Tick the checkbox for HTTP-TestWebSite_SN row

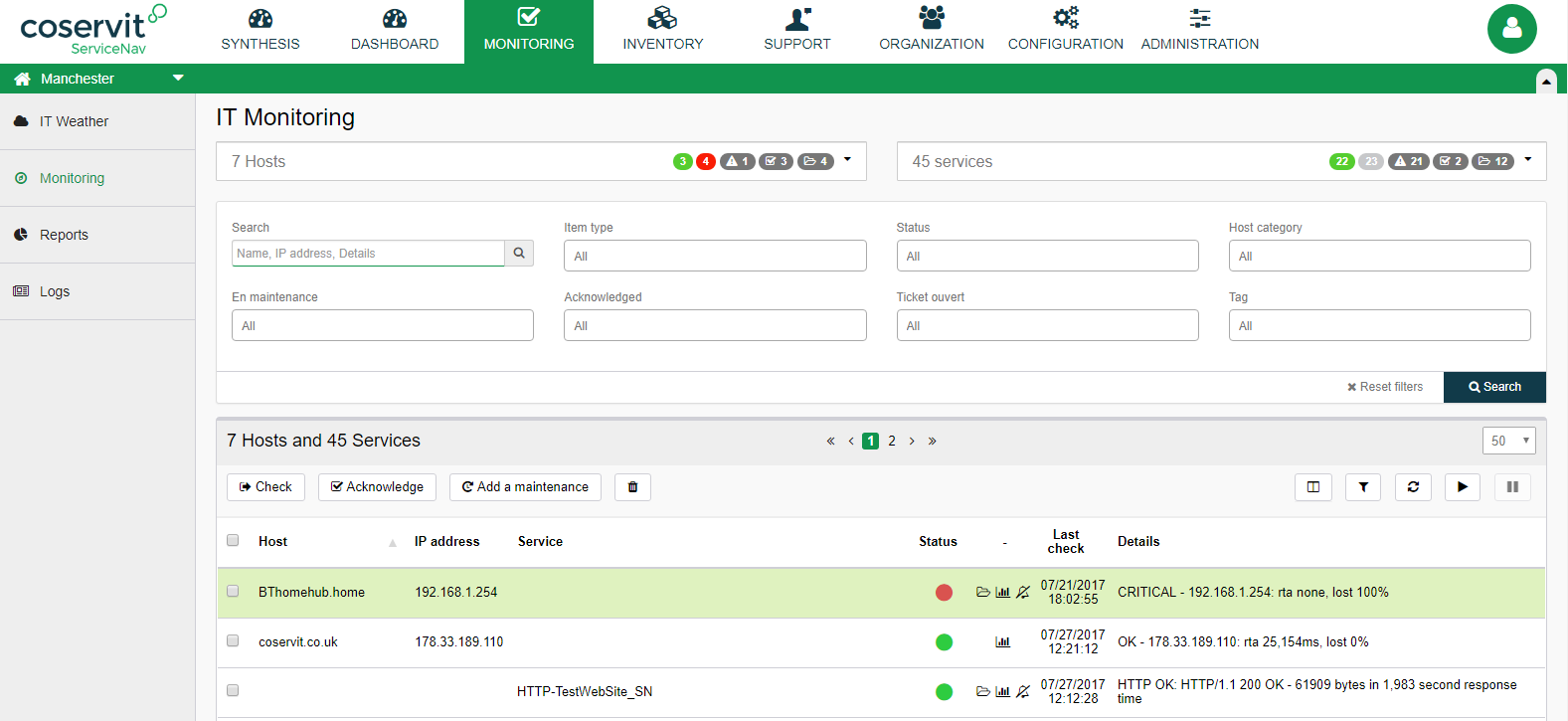(x=233, y=690)
